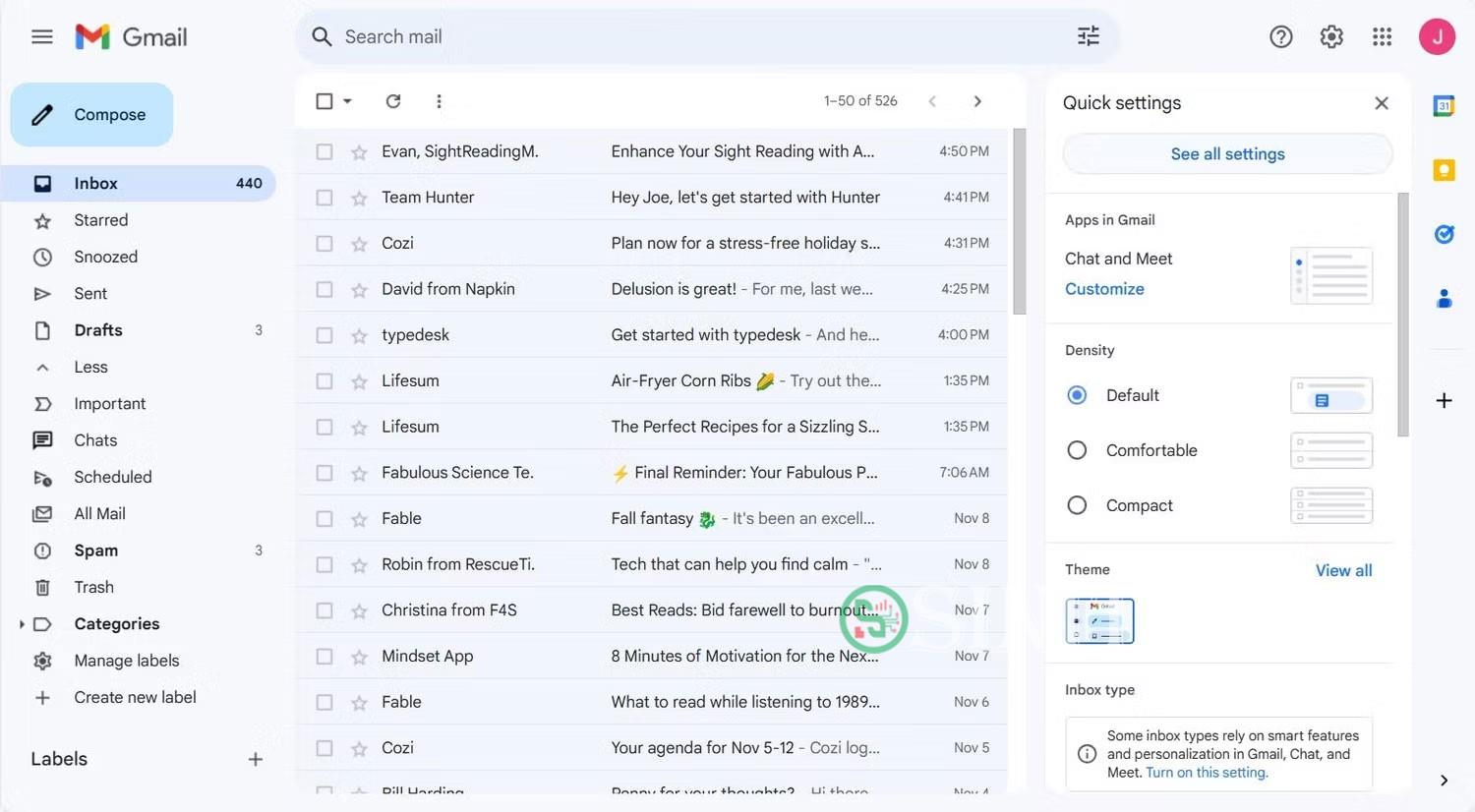
Task: Choose Compact density option
Action: tap(1077, 505)
